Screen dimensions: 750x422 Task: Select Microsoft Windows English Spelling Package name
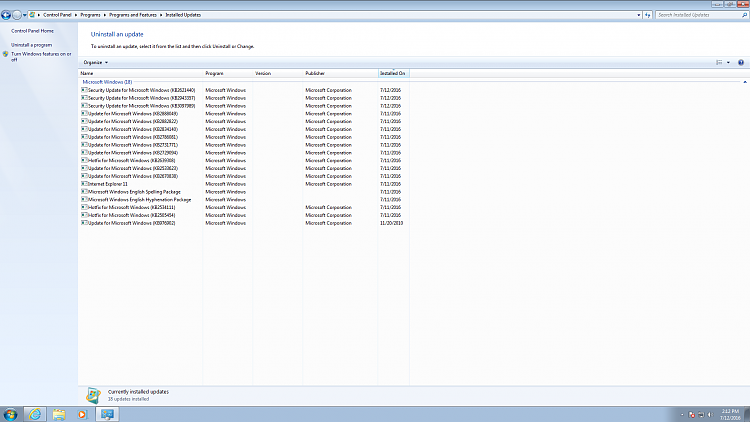(134, 191)
